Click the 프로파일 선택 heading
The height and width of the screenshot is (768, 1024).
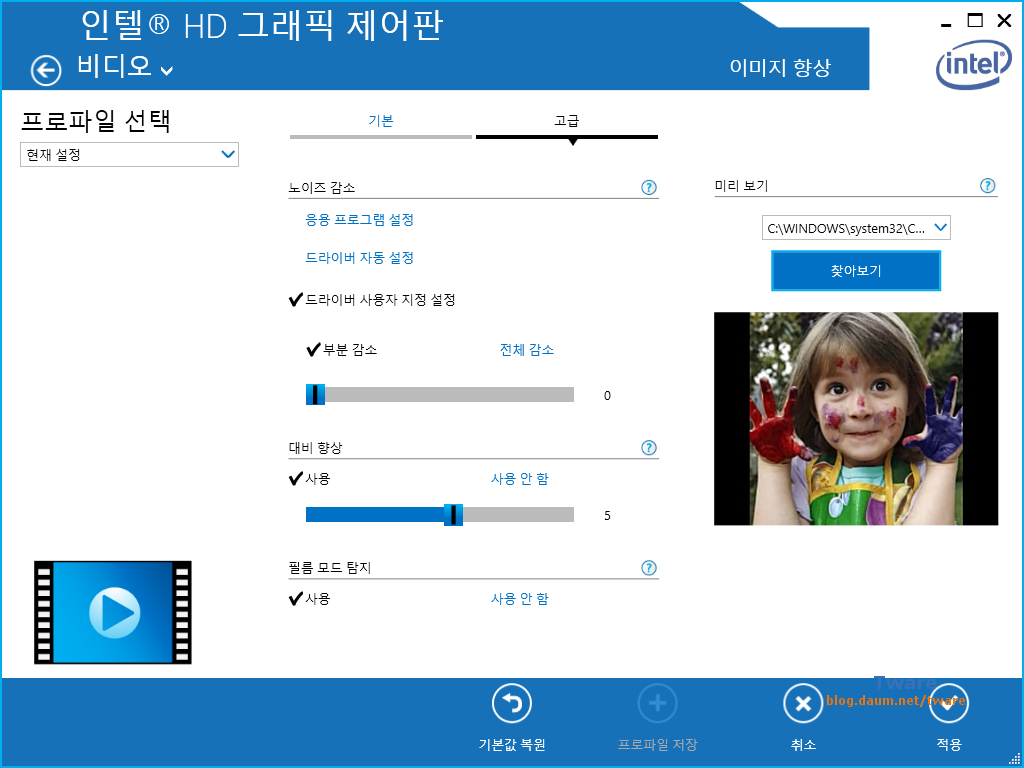click(x=97, y=121)
